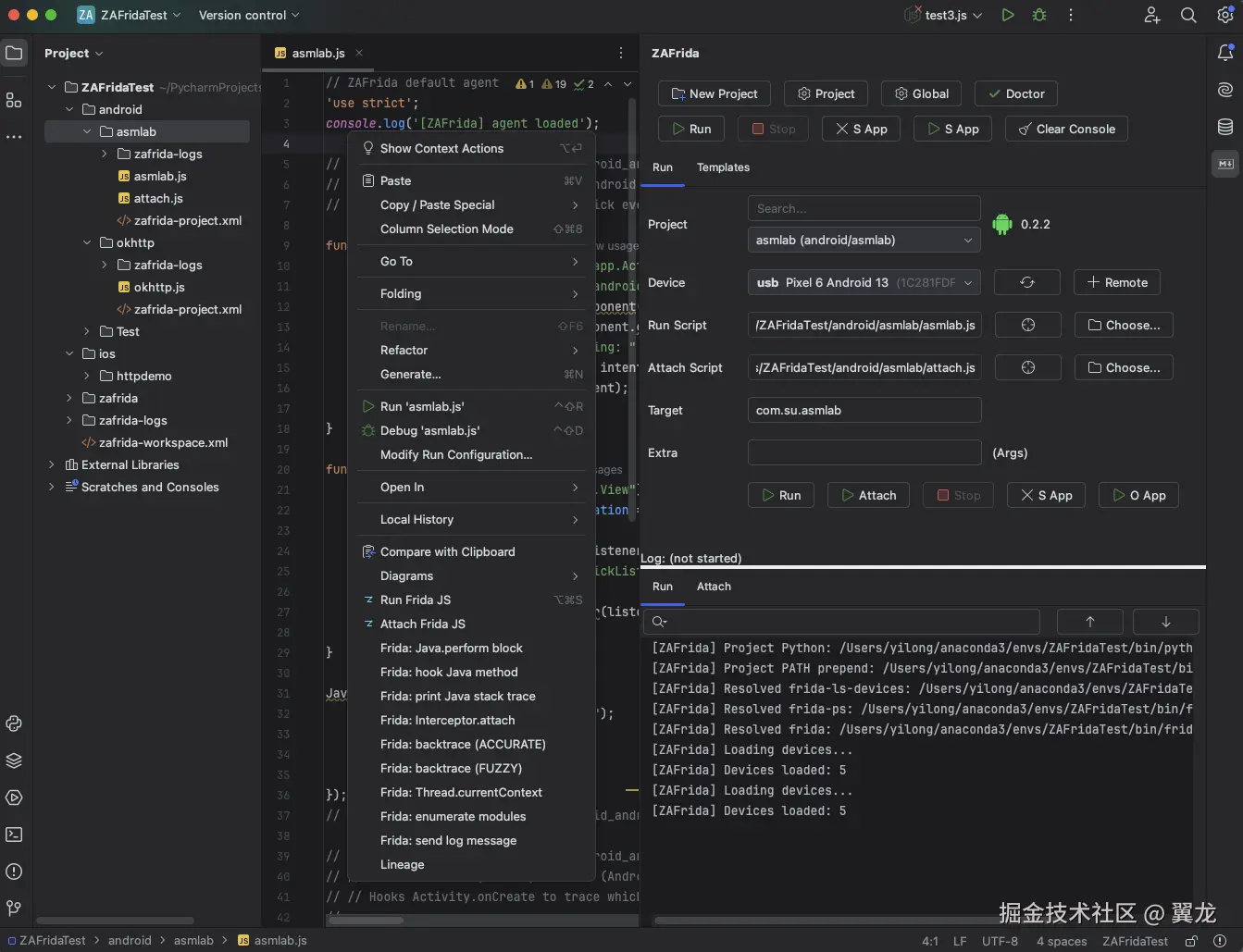
Task: Open the Search Everywhere magnifier icon
Action: (x=1188, y=15)
